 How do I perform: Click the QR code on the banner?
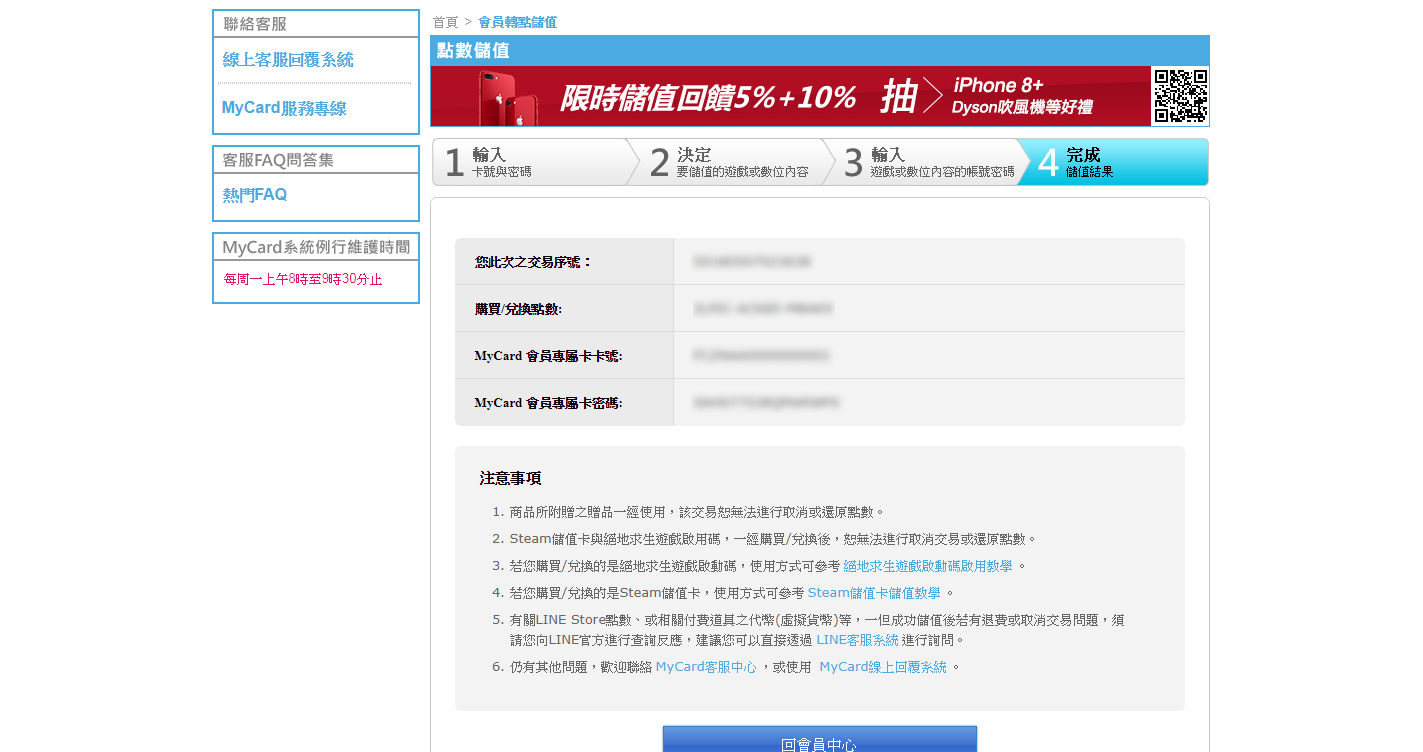pos(1179,96)
